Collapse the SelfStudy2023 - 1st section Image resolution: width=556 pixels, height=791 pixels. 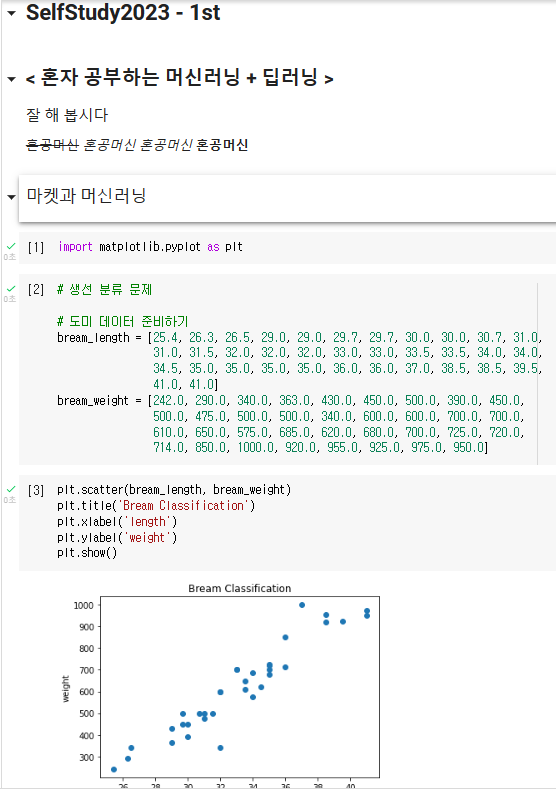pos(11,14)
